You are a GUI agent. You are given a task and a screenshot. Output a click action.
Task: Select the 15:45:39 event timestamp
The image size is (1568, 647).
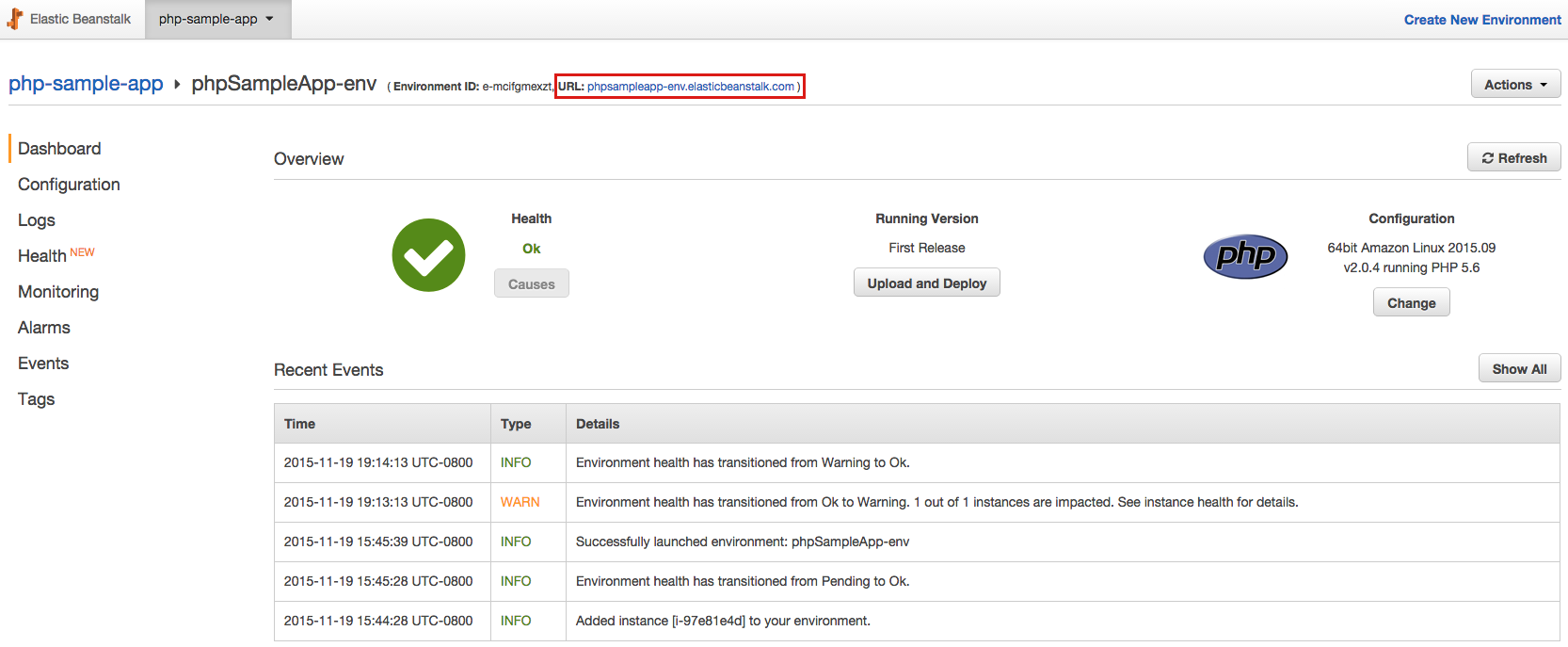point(378,542)
